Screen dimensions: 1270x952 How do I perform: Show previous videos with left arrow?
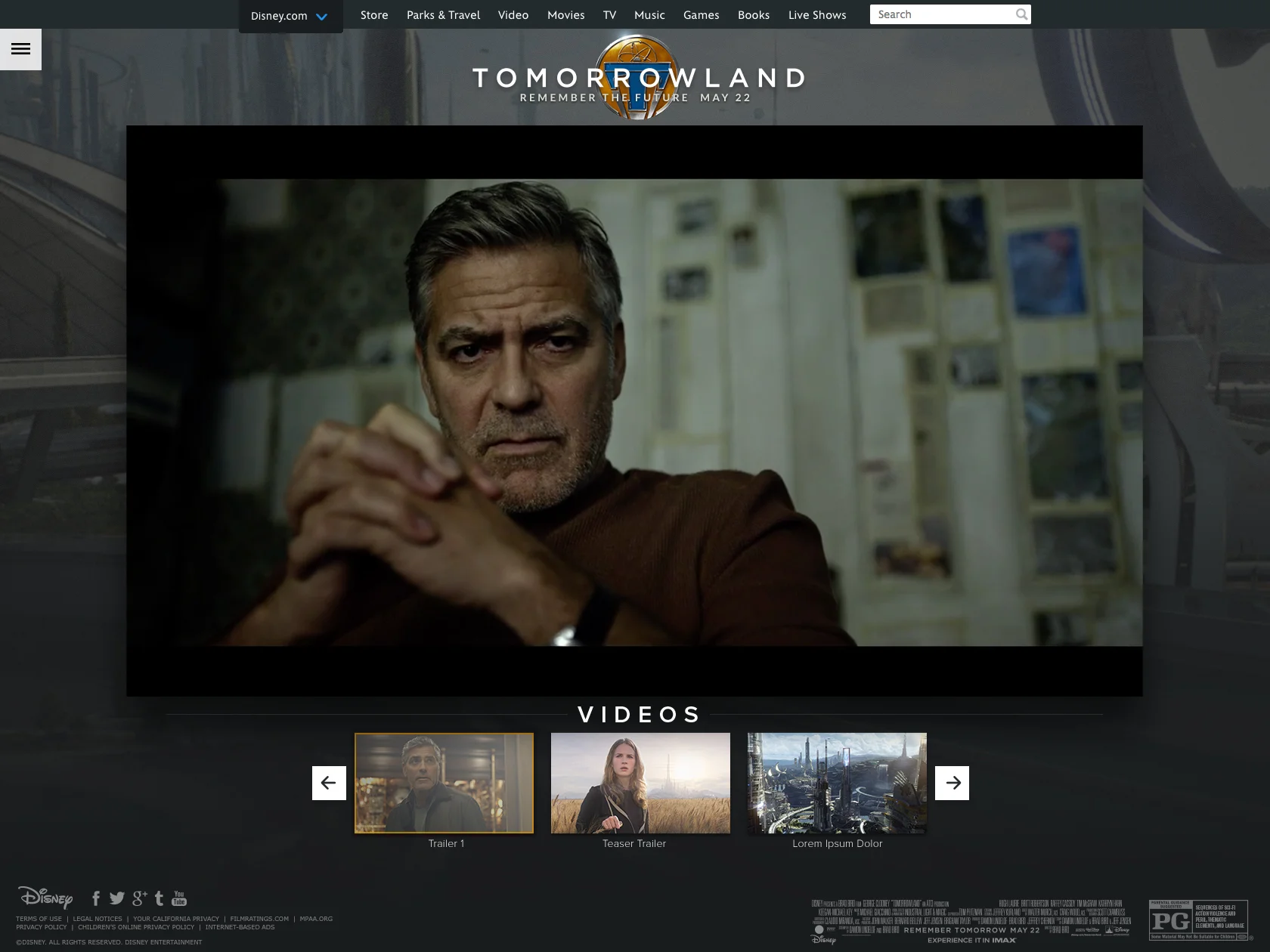(329, 783)
